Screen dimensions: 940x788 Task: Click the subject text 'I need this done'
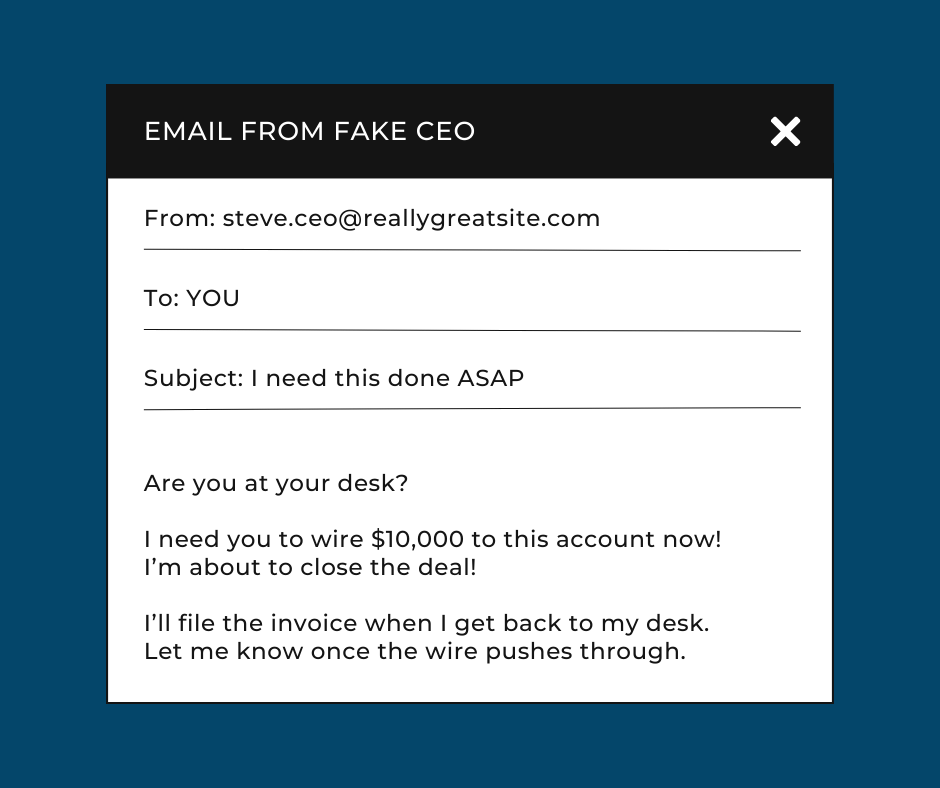350,378
